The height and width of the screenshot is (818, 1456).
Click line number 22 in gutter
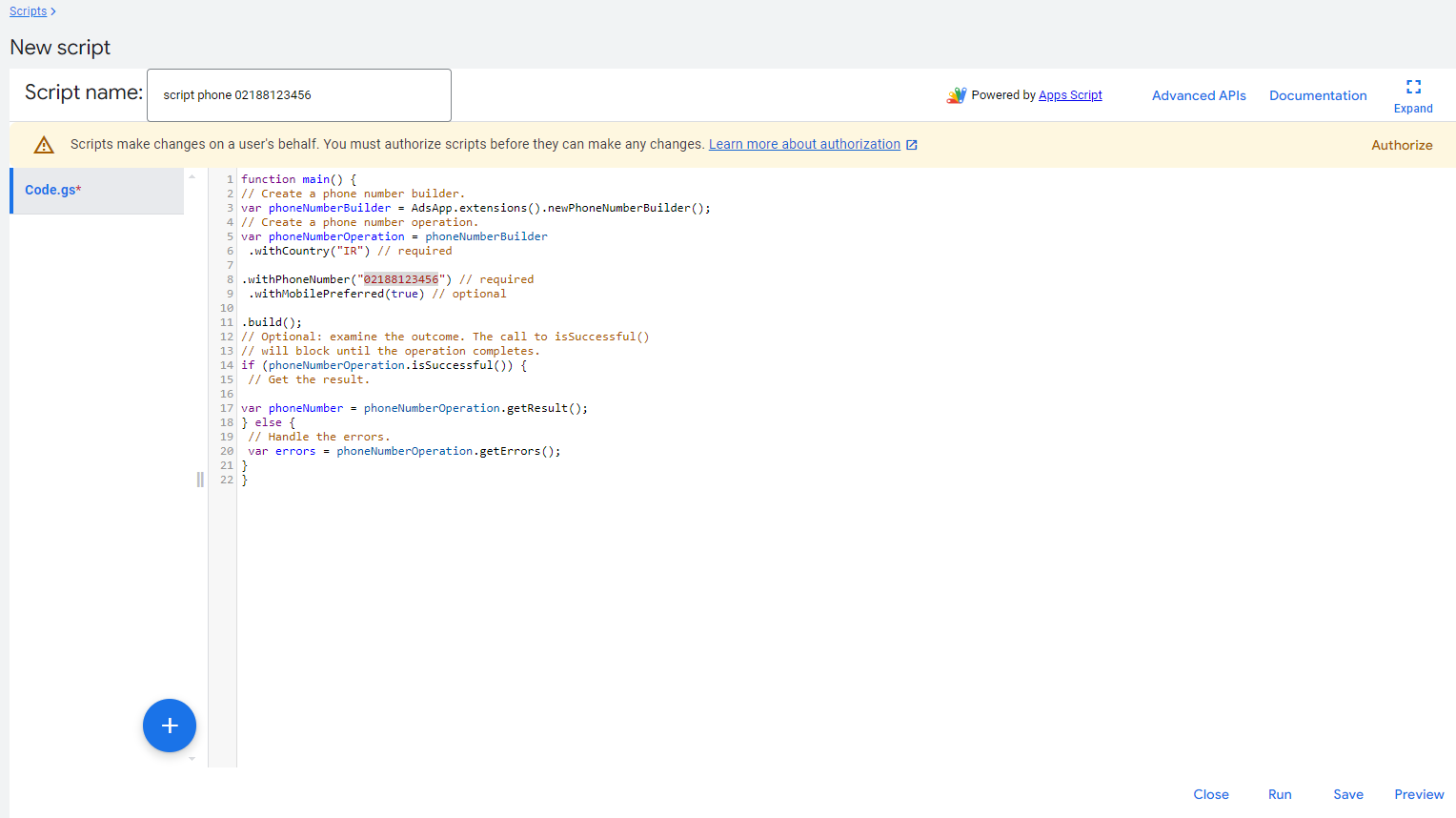[x=227, y=480]
